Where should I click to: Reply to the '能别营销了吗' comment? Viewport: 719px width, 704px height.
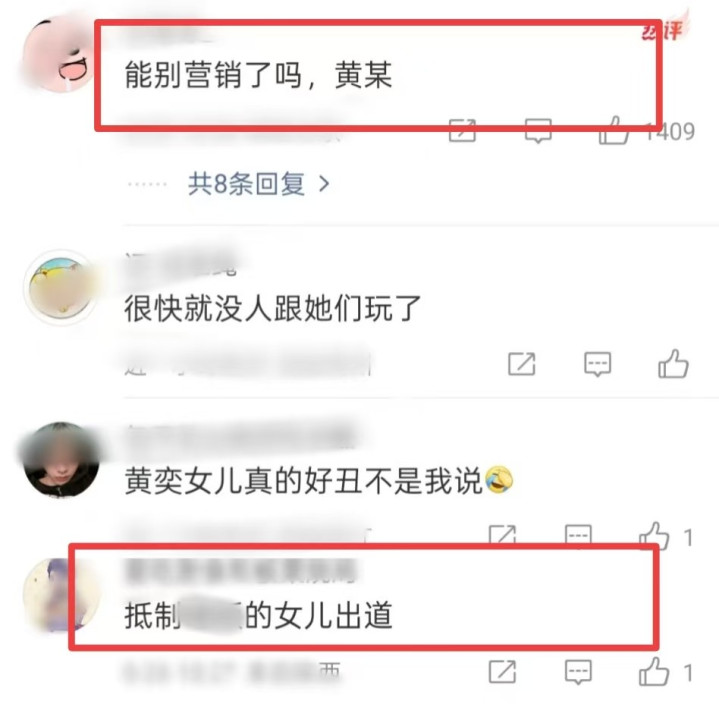click(x=538, y=131)
